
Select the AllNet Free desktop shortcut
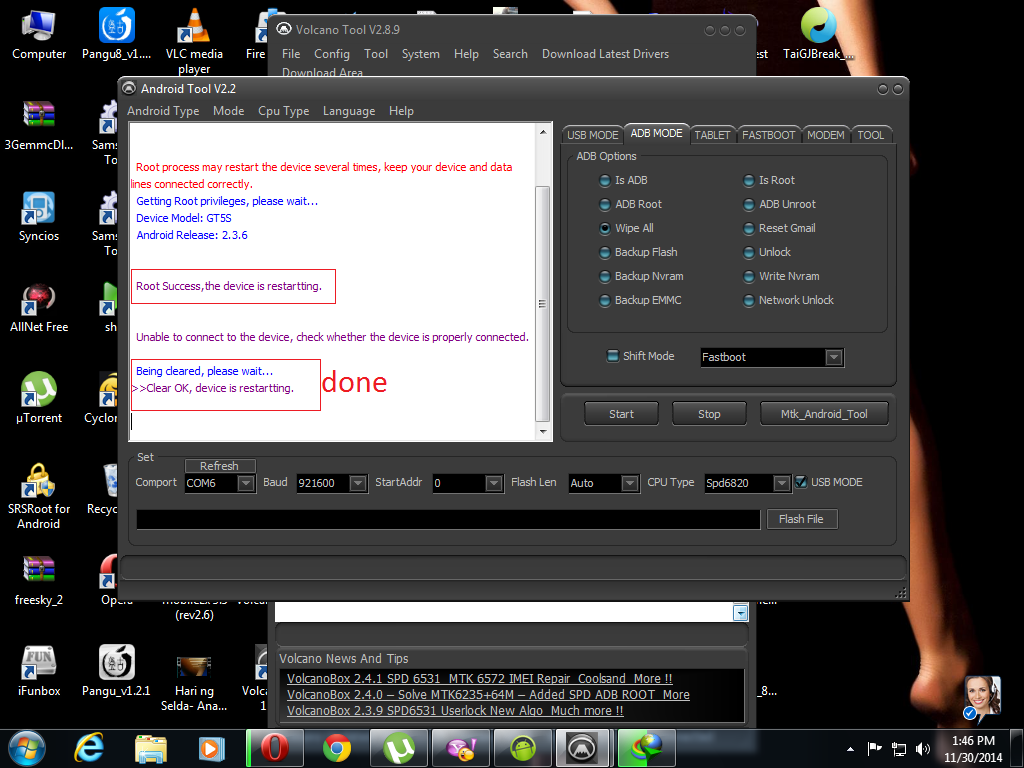(x=39, y=308)
